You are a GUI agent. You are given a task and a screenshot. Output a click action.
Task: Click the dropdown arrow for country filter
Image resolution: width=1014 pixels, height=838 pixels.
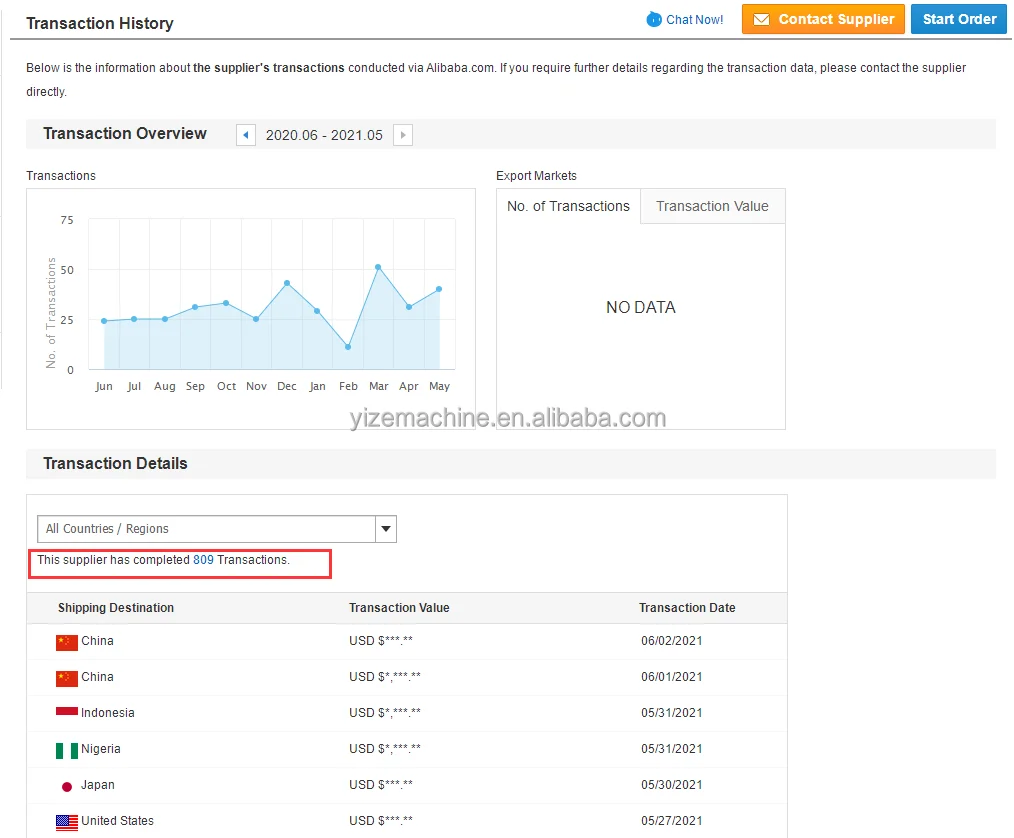click(x=386, y=529)
